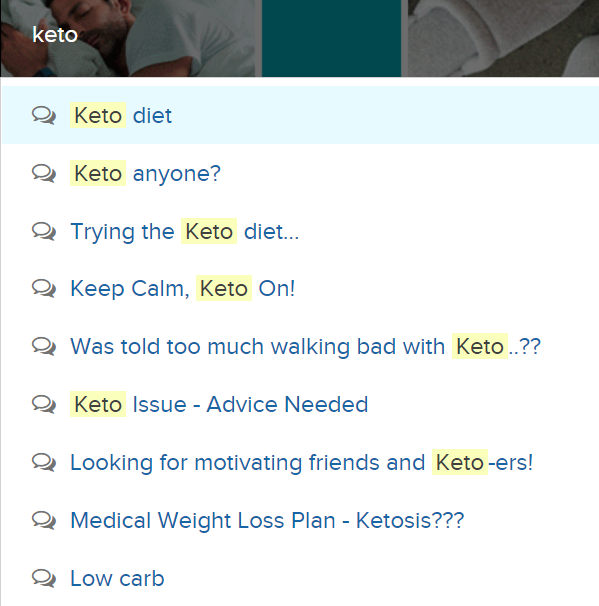
Task: Open Medical Weight Loss Plan - Ketosis??? thread
Action: pyautogui.click(x=267, y=520)
